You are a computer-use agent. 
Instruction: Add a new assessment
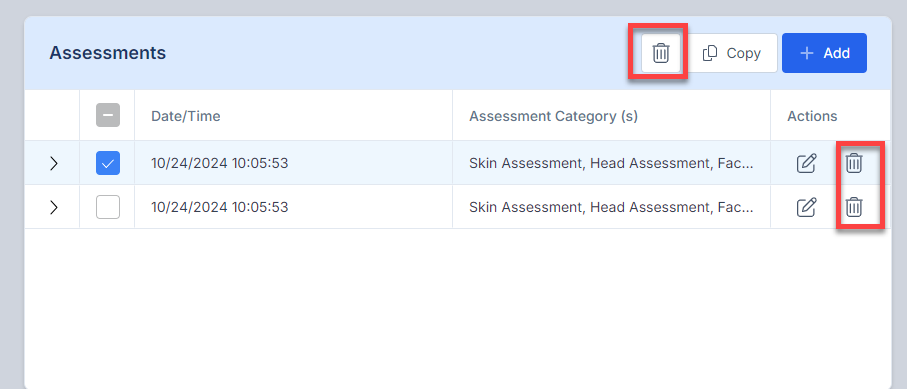pyautogui.click(x=824, y=53)
